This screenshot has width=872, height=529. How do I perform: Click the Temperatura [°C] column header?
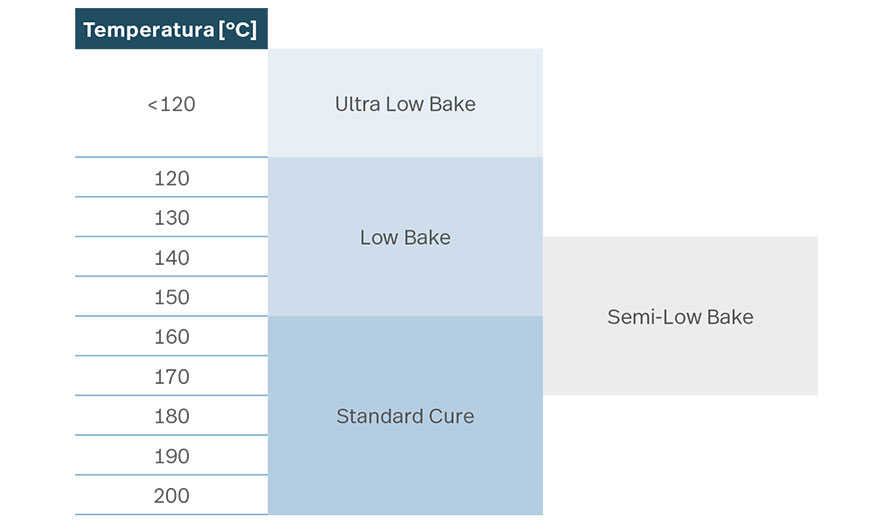pos(170,29)
